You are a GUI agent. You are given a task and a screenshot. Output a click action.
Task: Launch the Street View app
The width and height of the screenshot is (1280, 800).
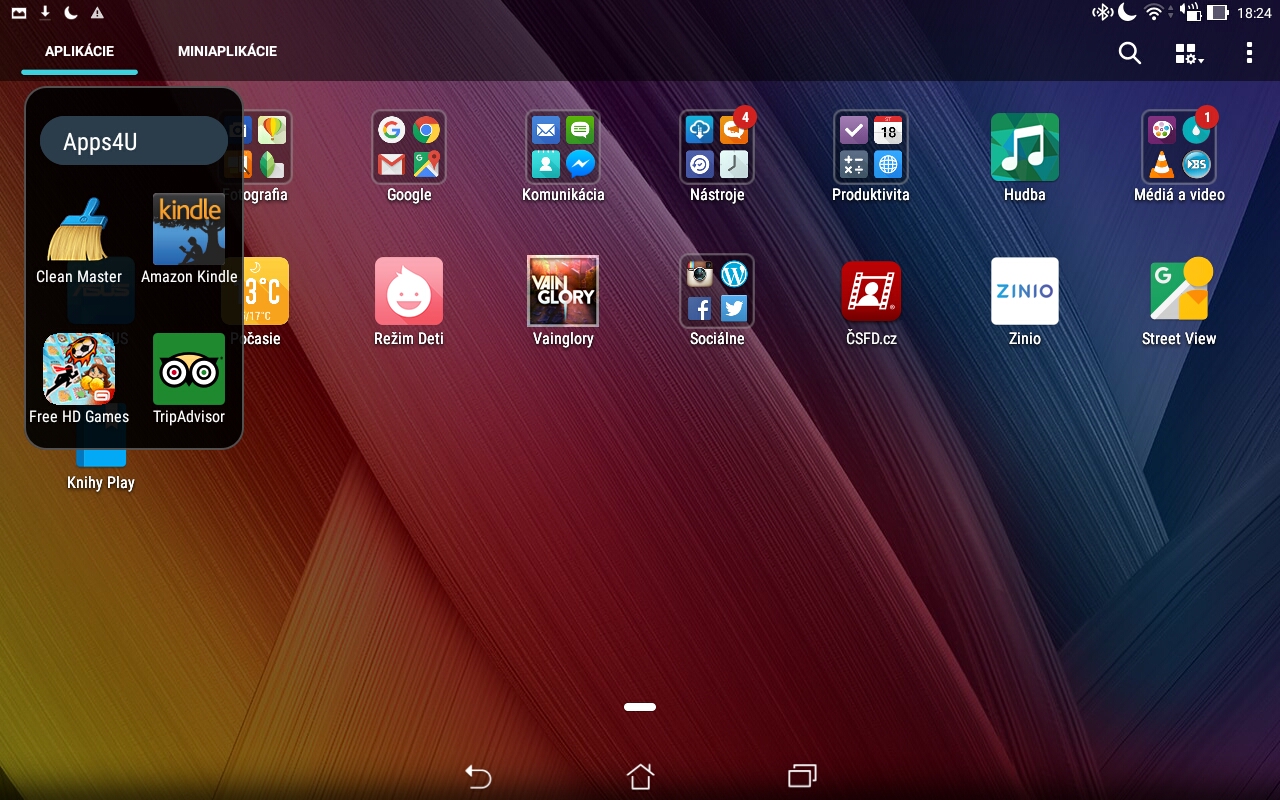click(x=1179, y=291)
